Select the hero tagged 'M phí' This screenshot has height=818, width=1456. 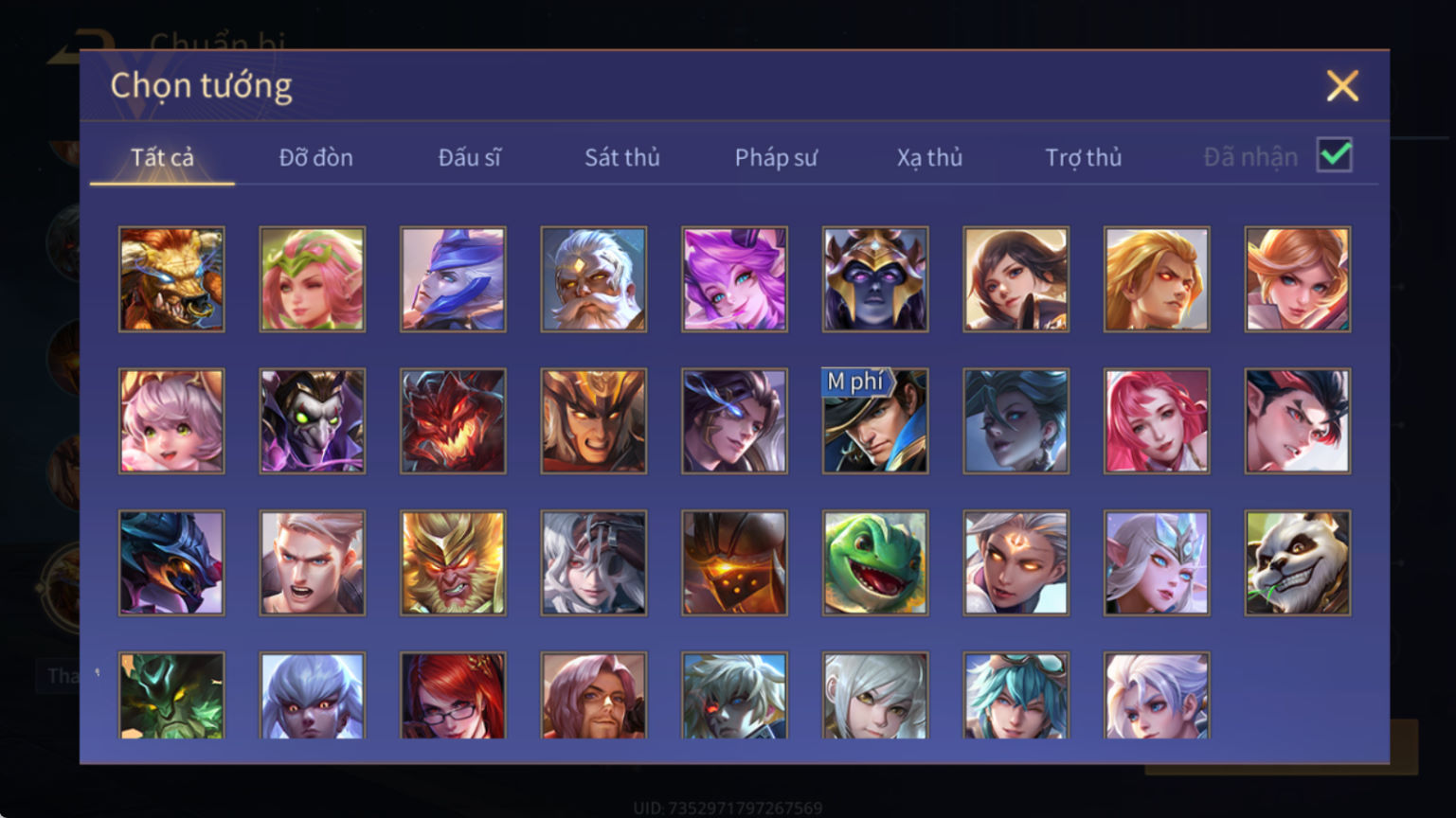point(875,421)
